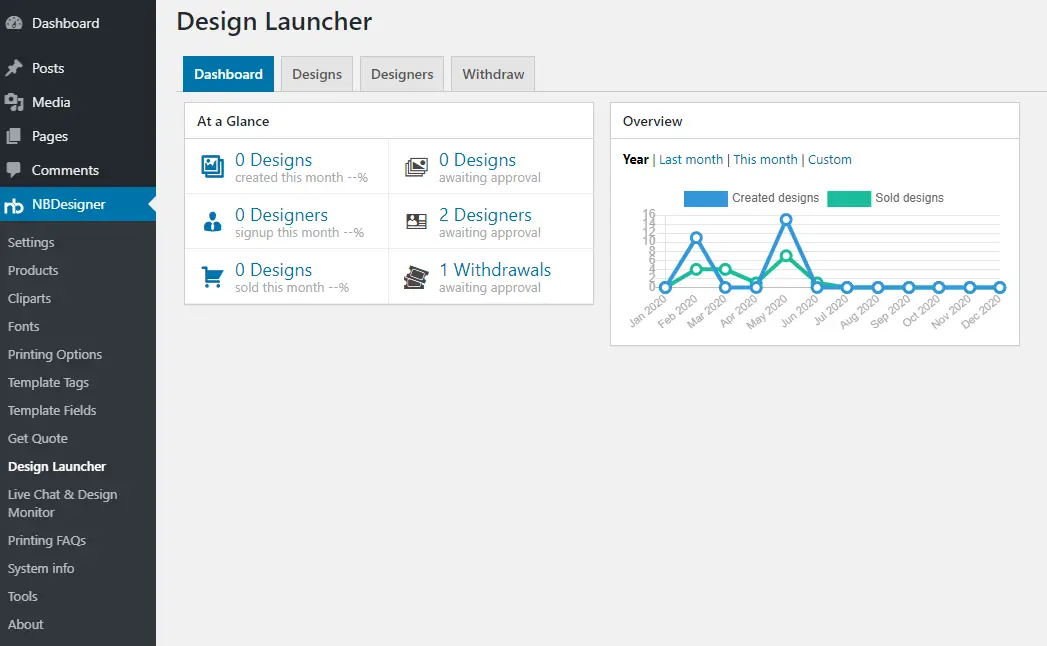Open the Withdraw tab
Image resolution: width=1047 pixels, height=646 pixels.
coord(493,74)
